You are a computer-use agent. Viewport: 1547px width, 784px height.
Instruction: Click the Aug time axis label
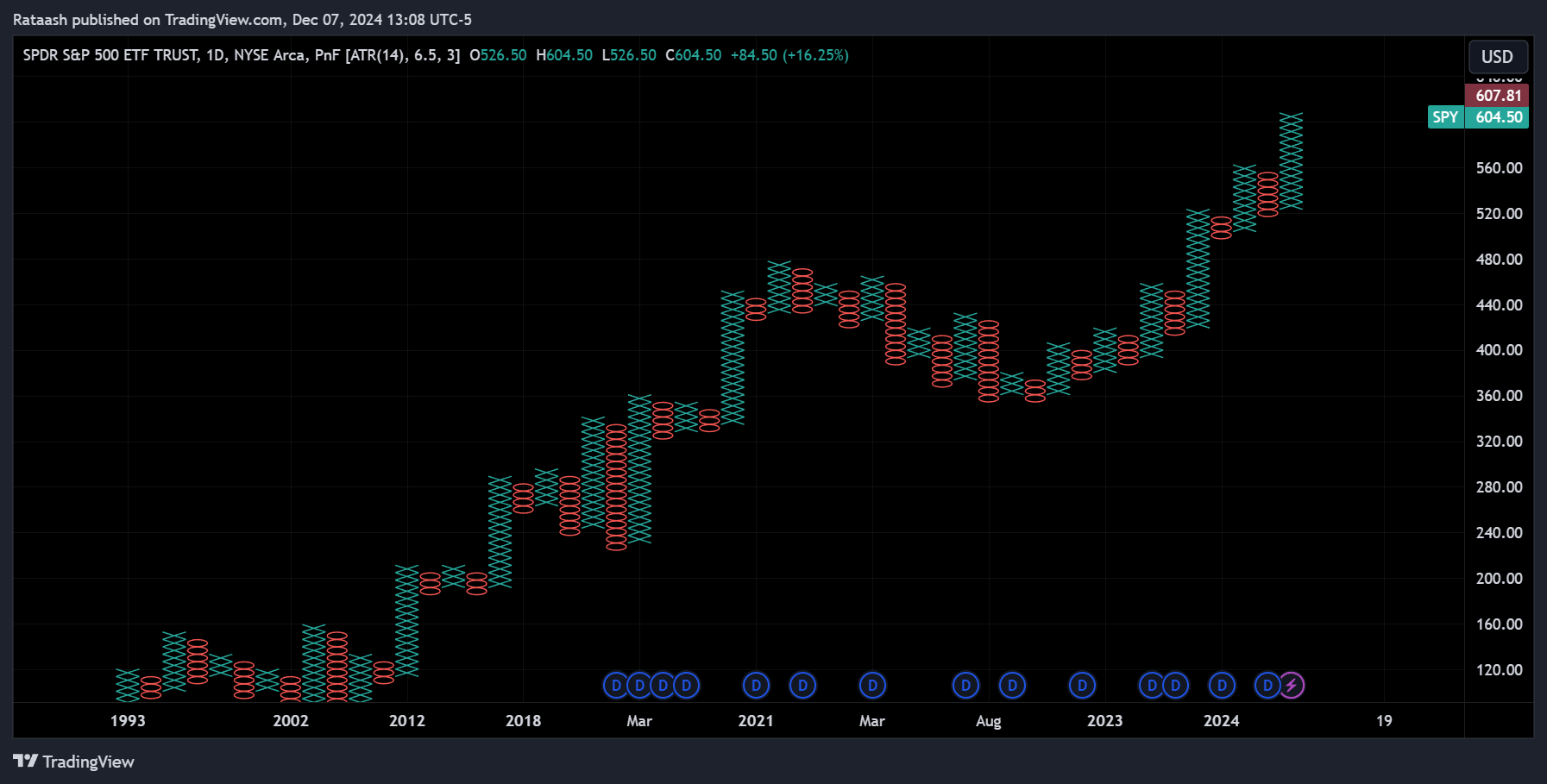click(989, 721)
